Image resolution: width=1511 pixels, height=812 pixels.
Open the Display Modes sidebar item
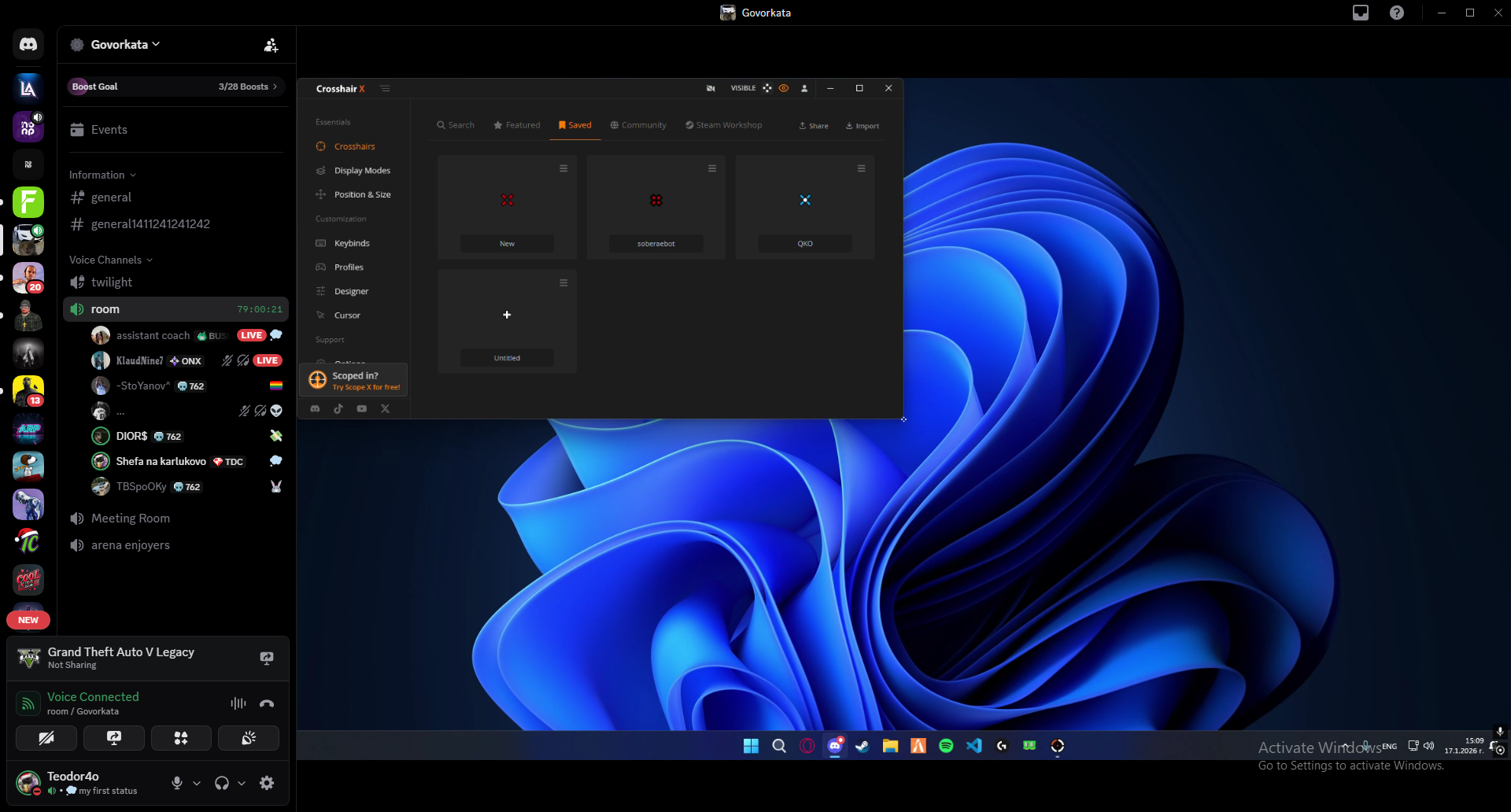pyautogui.click(x=361, y=171)
